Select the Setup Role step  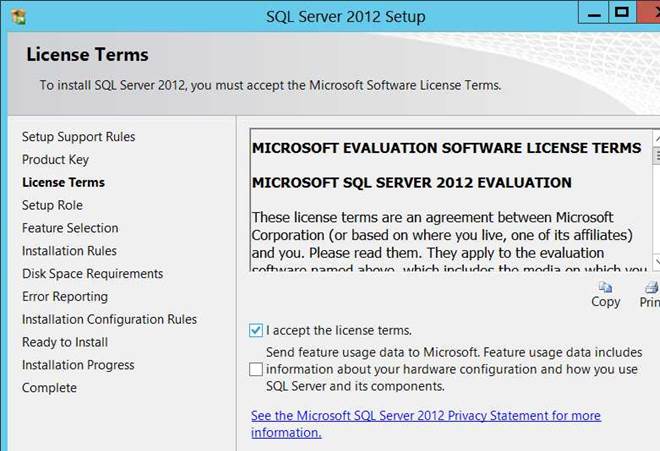click(x=52, y=205)
